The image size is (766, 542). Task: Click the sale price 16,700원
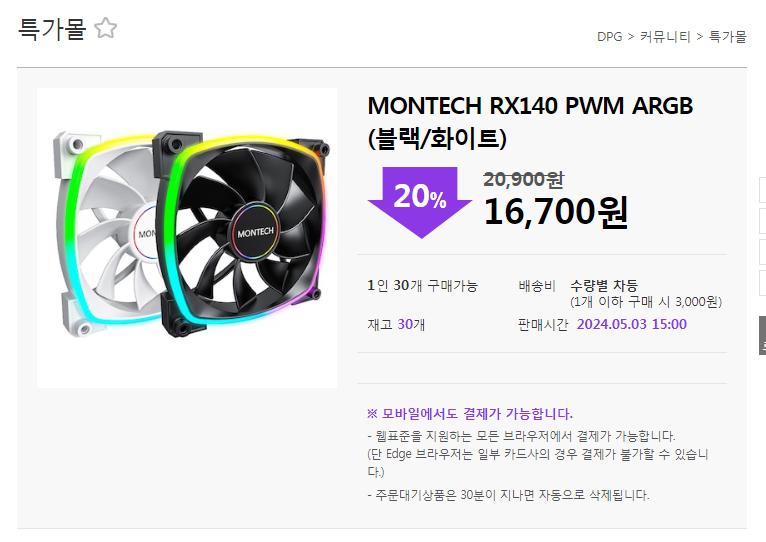[555, 212]
